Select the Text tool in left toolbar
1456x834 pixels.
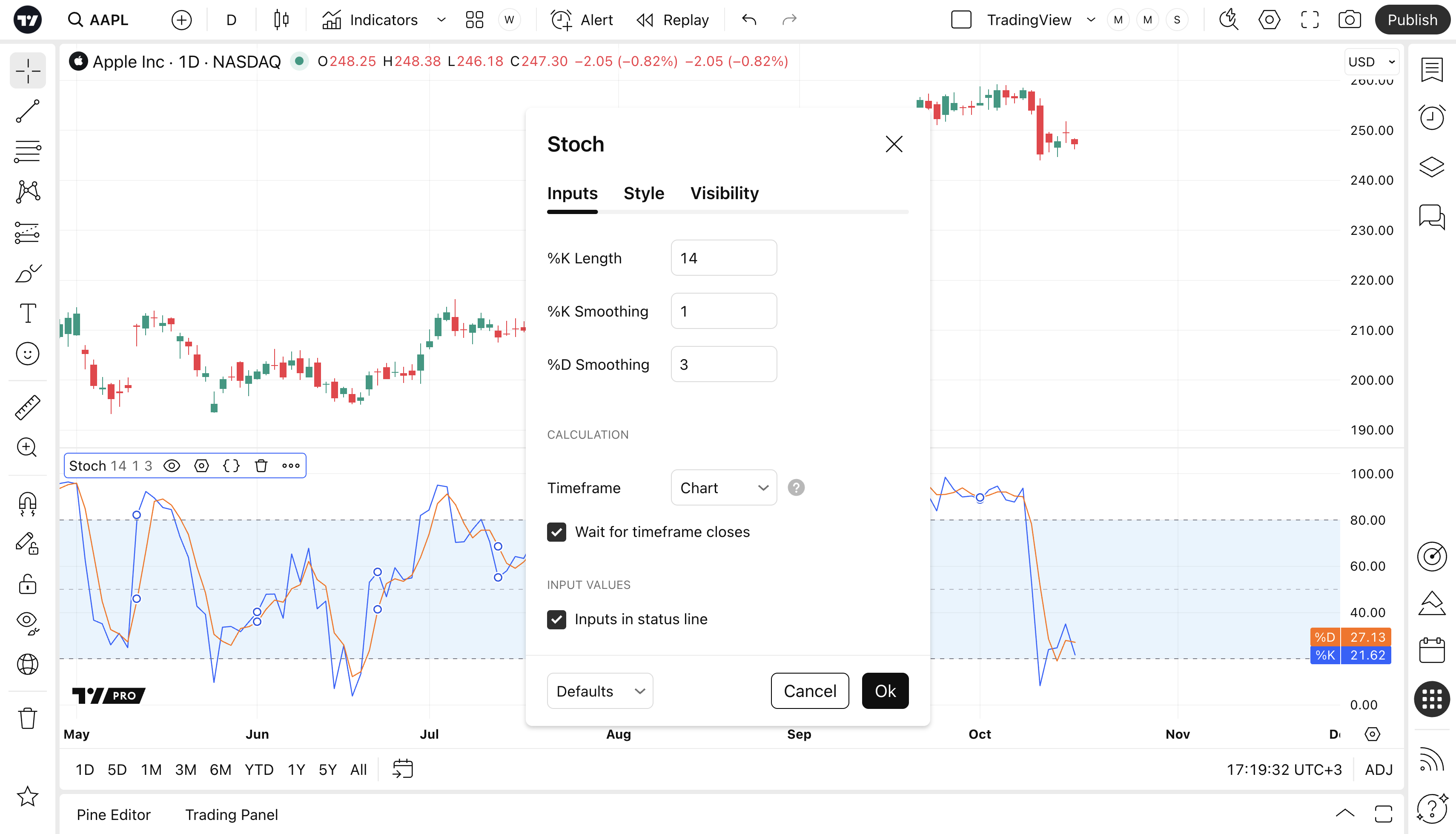[28, 313]
